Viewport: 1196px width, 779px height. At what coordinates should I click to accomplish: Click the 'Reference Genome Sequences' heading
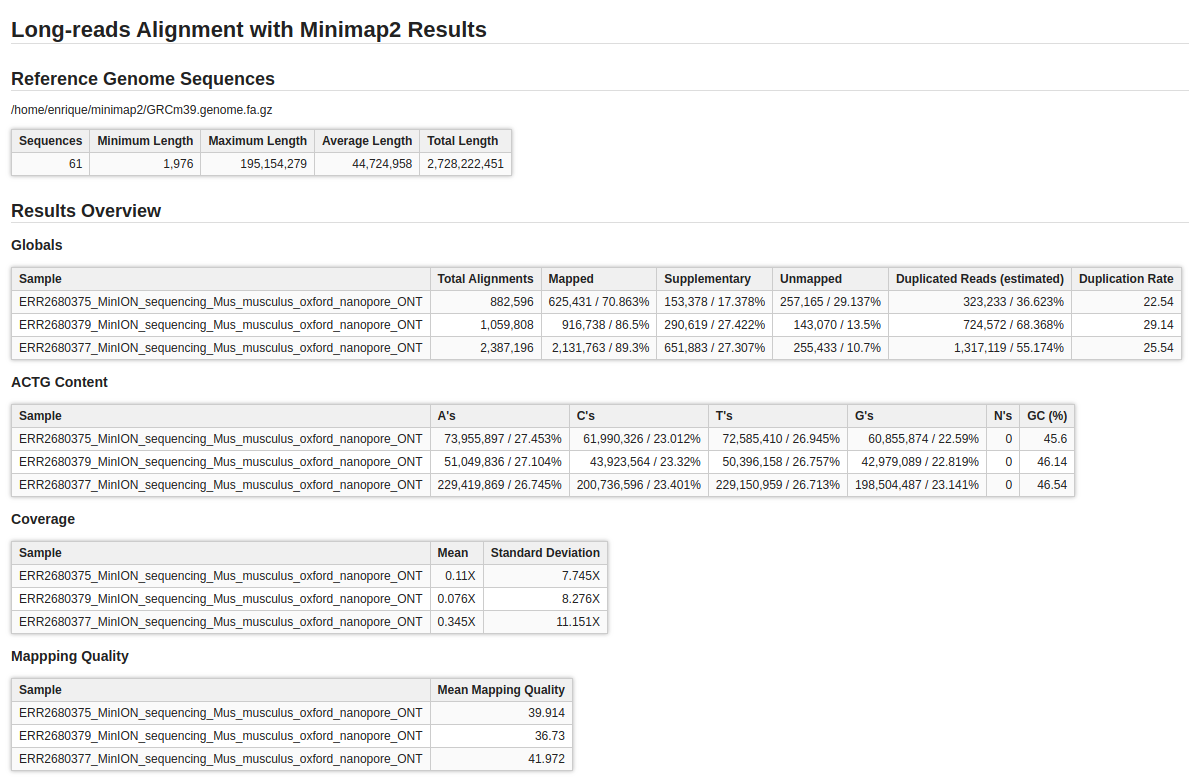143,79
